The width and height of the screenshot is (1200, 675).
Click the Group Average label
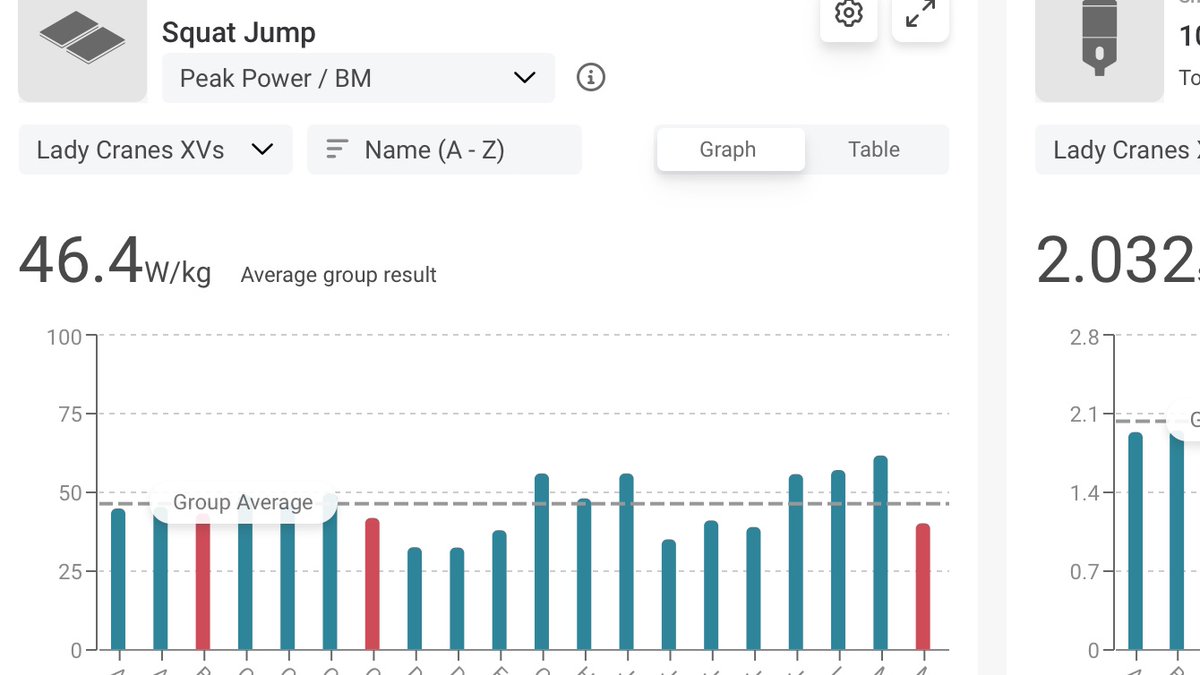point(243,503)
